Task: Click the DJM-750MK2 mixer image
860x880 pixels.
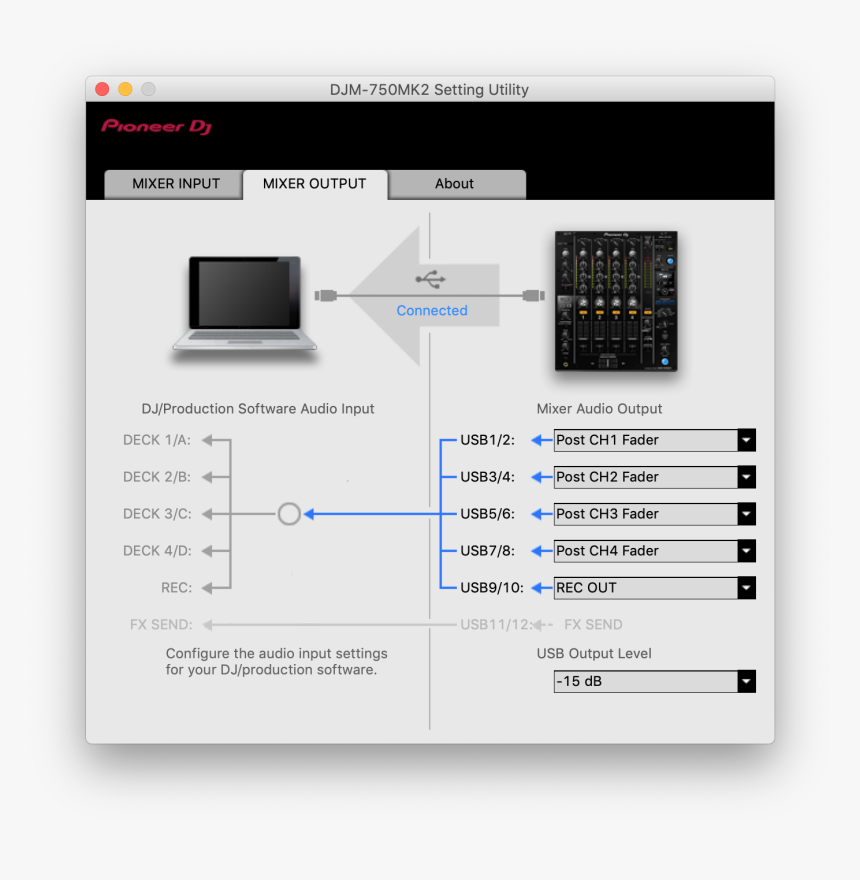Action: [x=615, y=302]
